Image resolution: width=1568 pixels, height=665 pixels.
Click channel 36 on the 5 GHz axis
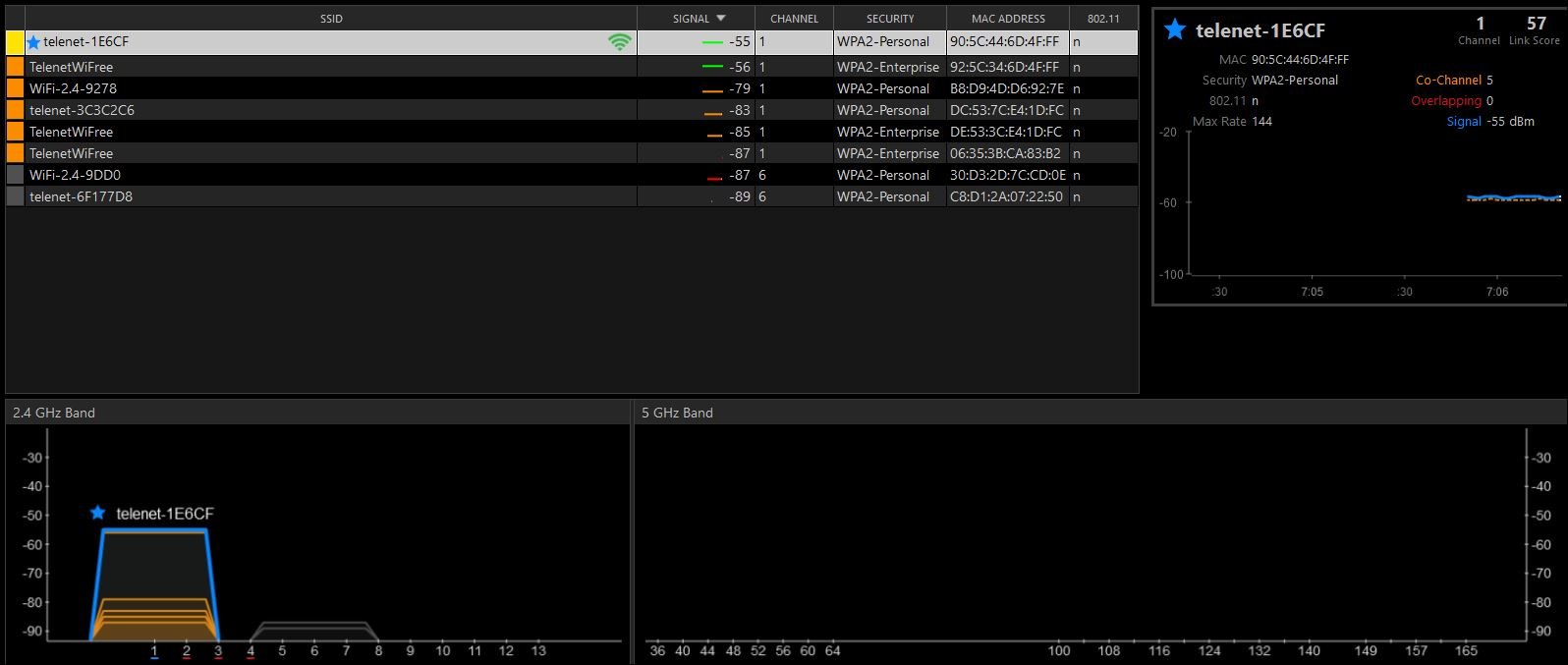tap(657, 650)
